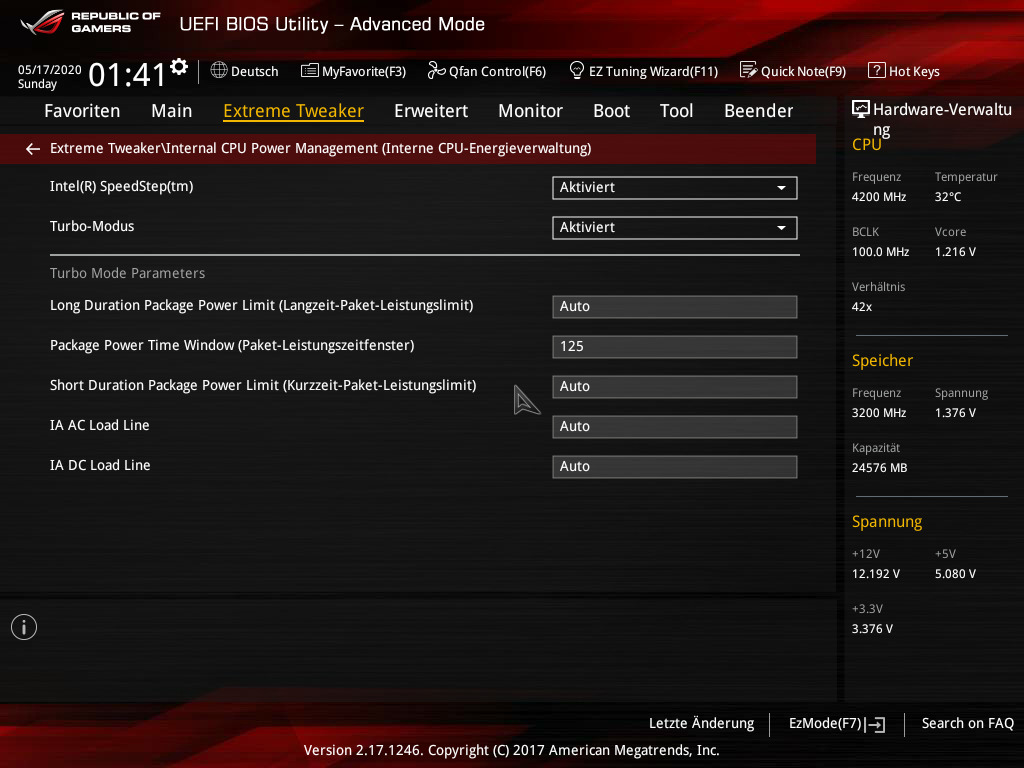This screenshot has width=1024, height=768.
Task: Click the Long Duration Package Power Limit label
Action: point(261,306)
